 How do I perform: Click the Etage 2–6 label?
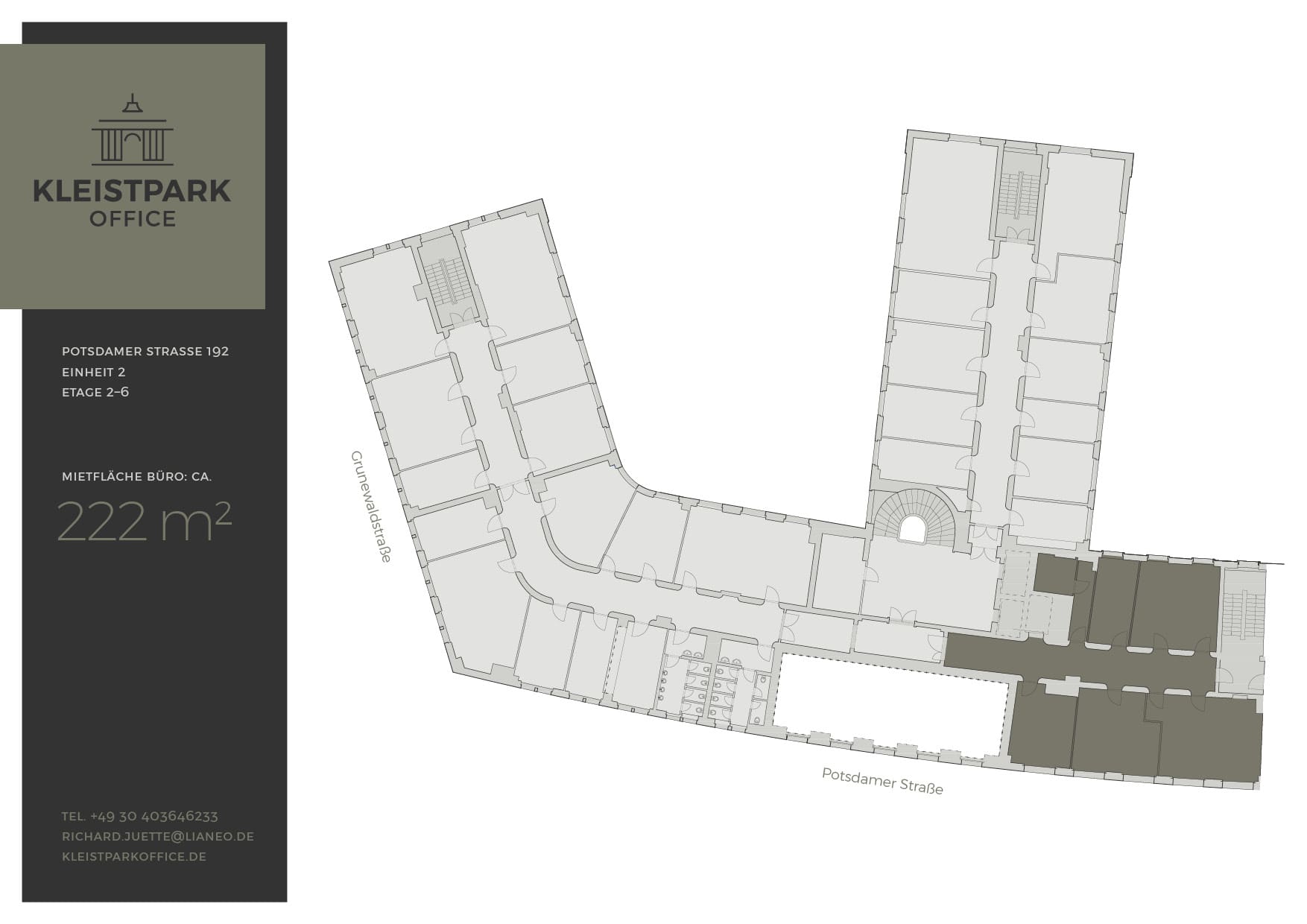[95, 392]
